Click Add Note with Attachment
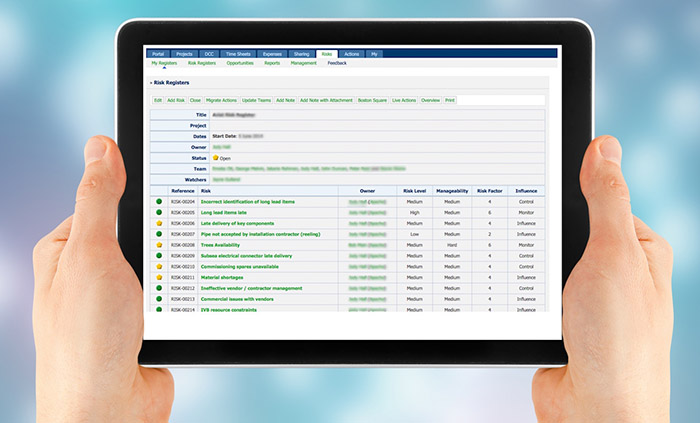The width and height of the screenshot is (700, 423). point(326,100)
